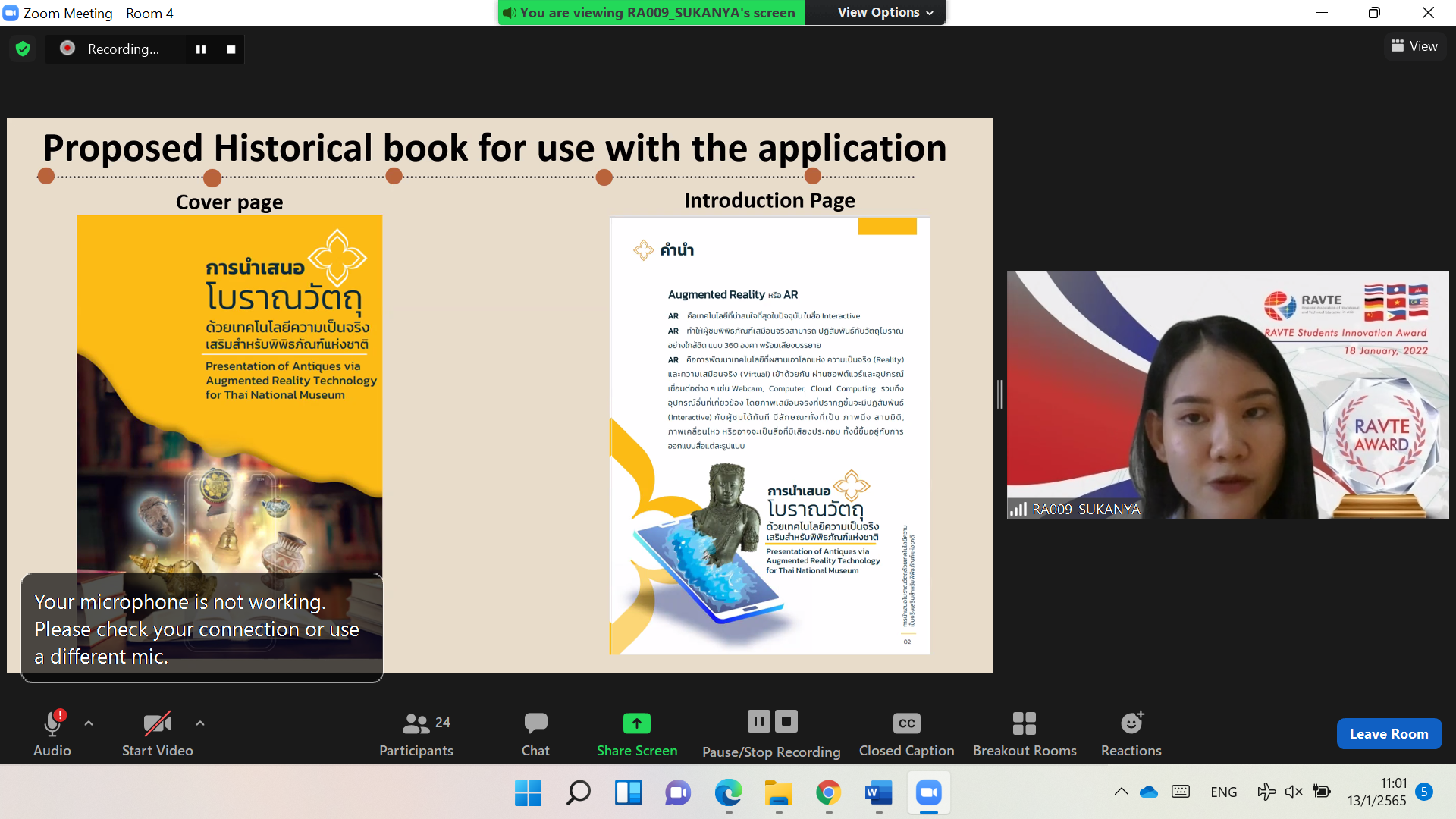
Task: Click the Leave Room button
Action: pos(1389,734)
